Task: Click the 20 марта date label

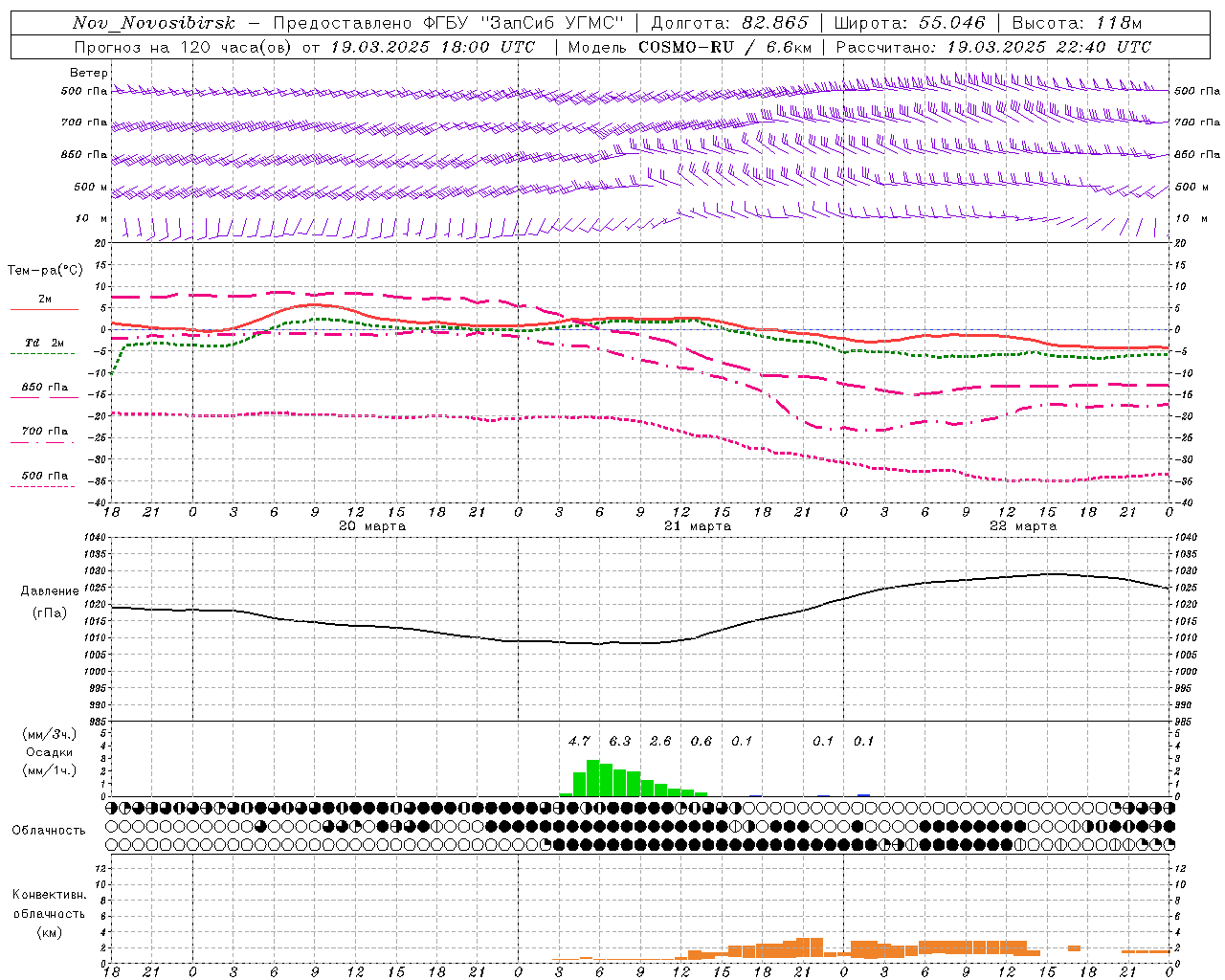Action: [372, 526]
